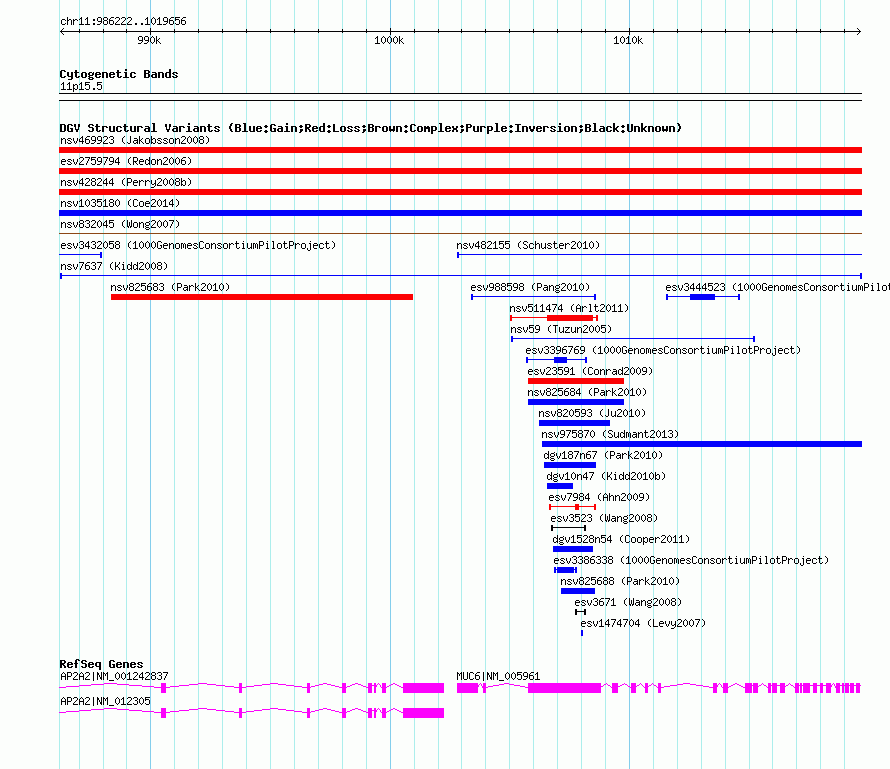Open nsv825688 (Park2010) variant label
This screenshot has height=769, width=890.
(x=620, y=581)
